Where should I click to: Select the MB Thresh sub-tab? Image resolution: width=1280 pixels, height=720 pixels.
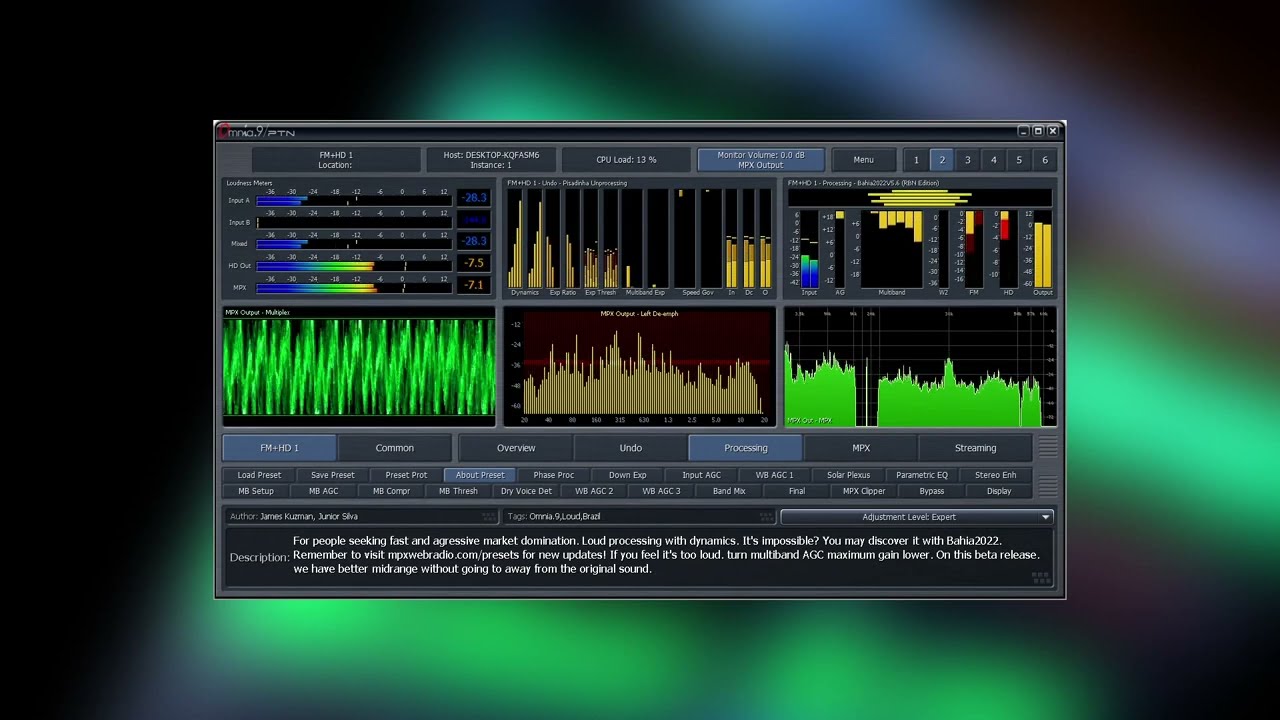(458, 491)
